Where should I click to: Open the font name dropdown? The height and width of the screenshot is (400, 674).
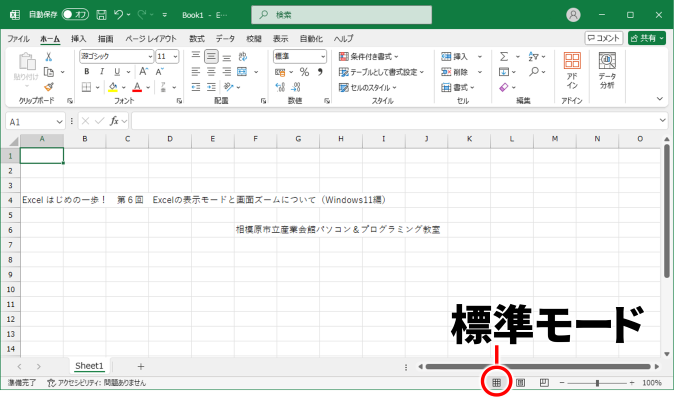[x=150, y=56]
